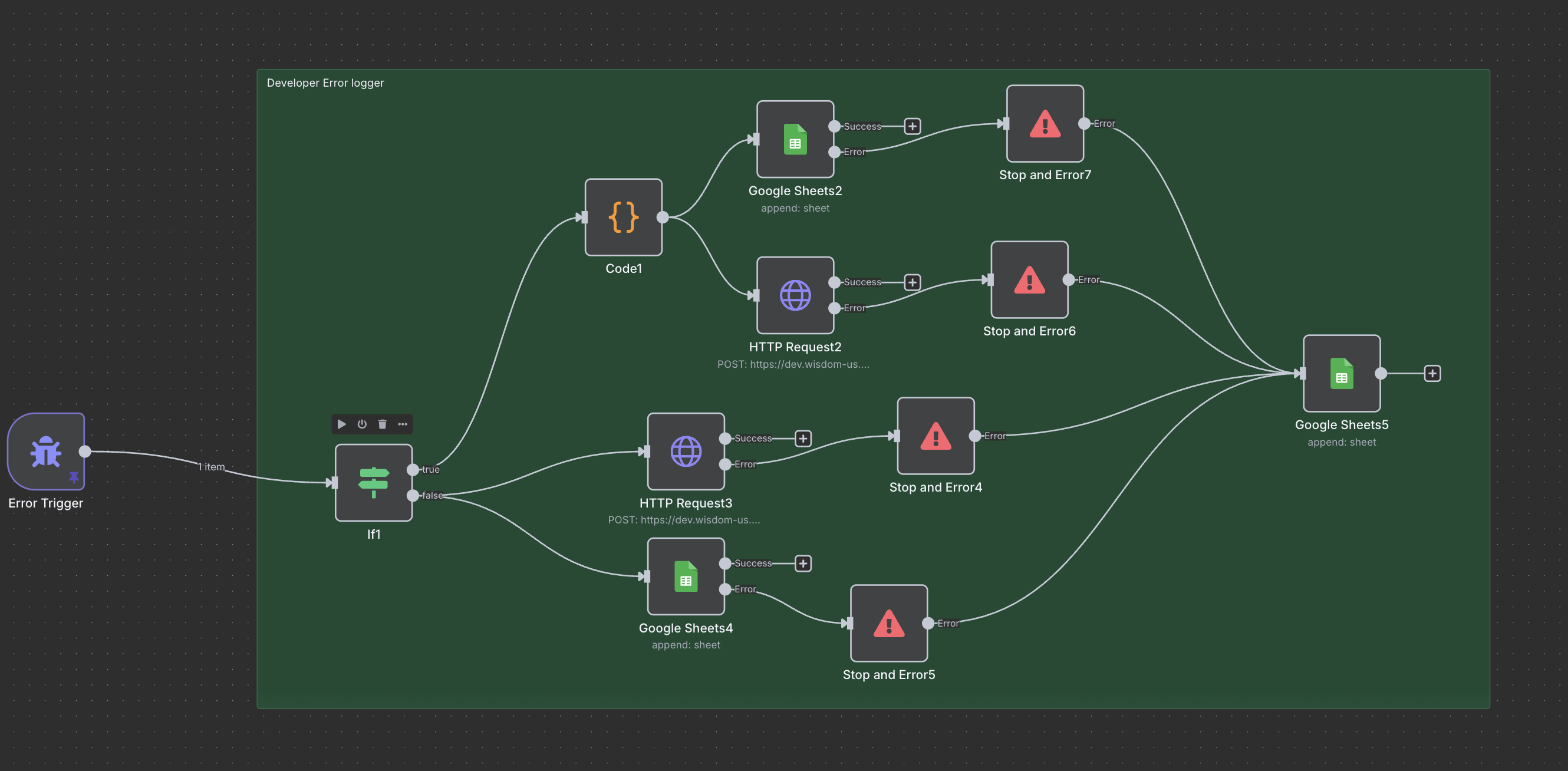Click Google Sheets4 Error output connector
Image resolution: width=1568 pixels, height=771 pixels.
pos(726,589)
